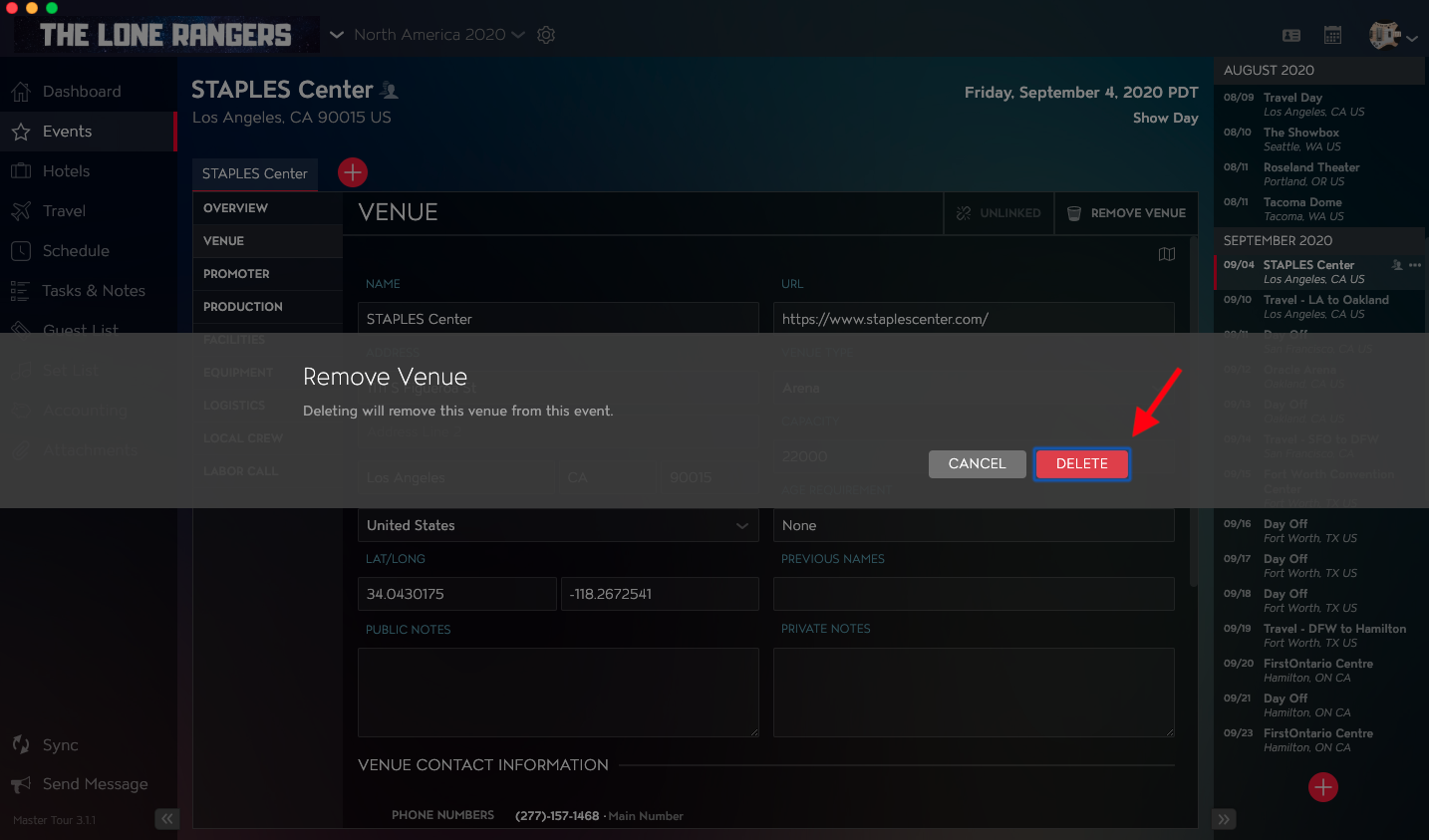The width and height of the screenshot is (1429, 840).
Task: Collapse right date panel with double chevron
Action: pyautogui.click(x=1225, y=819)
